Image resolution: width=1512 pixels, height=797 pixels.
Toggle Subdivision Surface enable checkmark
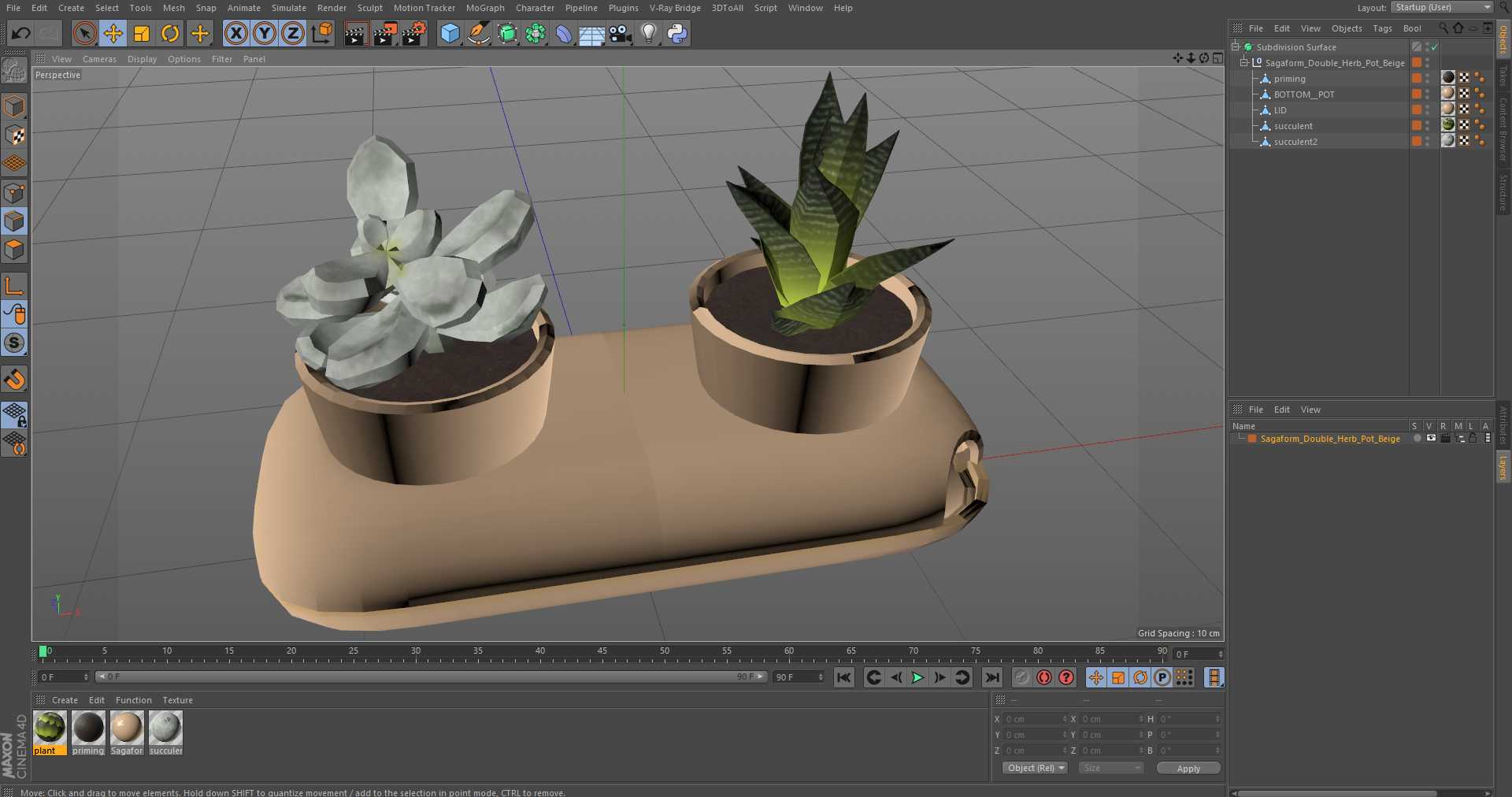click(x=1434, y=47)
